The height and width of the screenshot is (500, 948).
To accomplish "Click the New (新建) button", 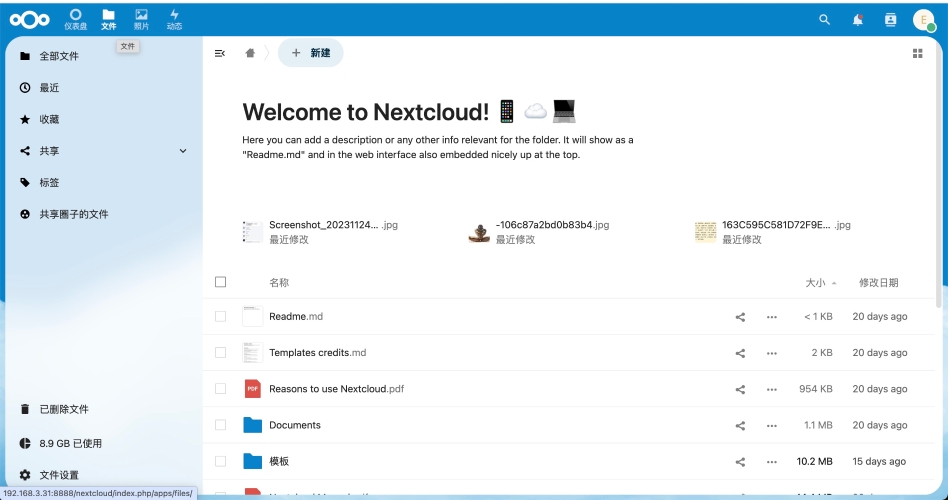I will tap(311, 53).
